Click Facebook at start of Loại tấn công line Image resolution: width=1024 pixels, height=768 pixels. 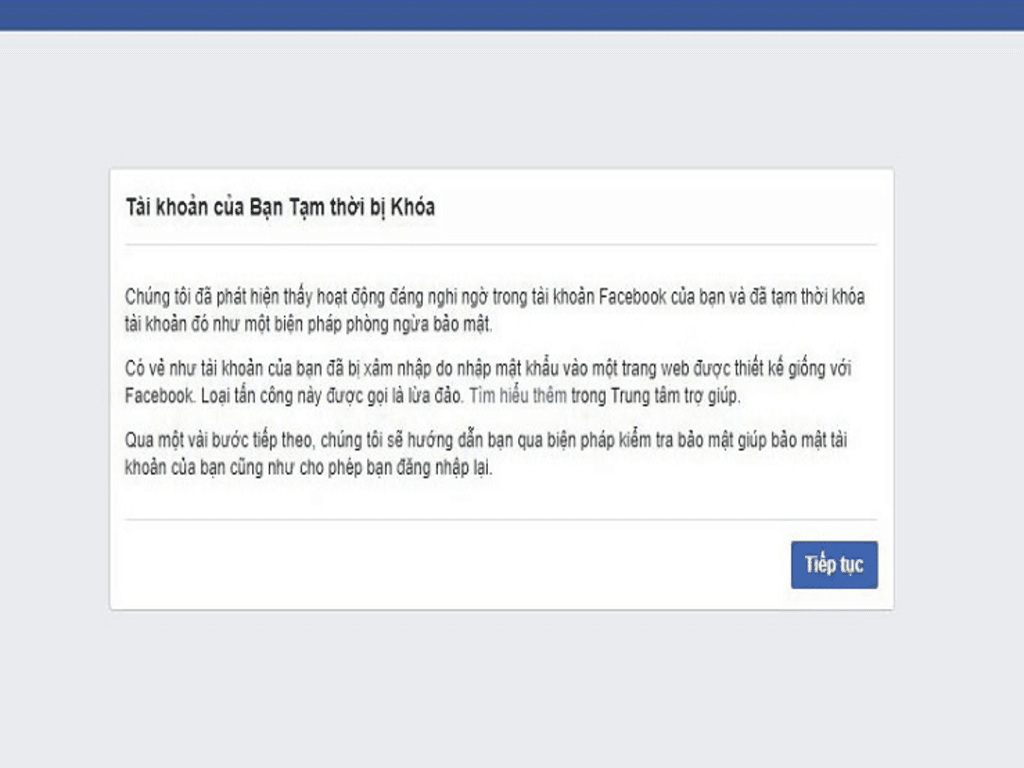coord(158,395)
